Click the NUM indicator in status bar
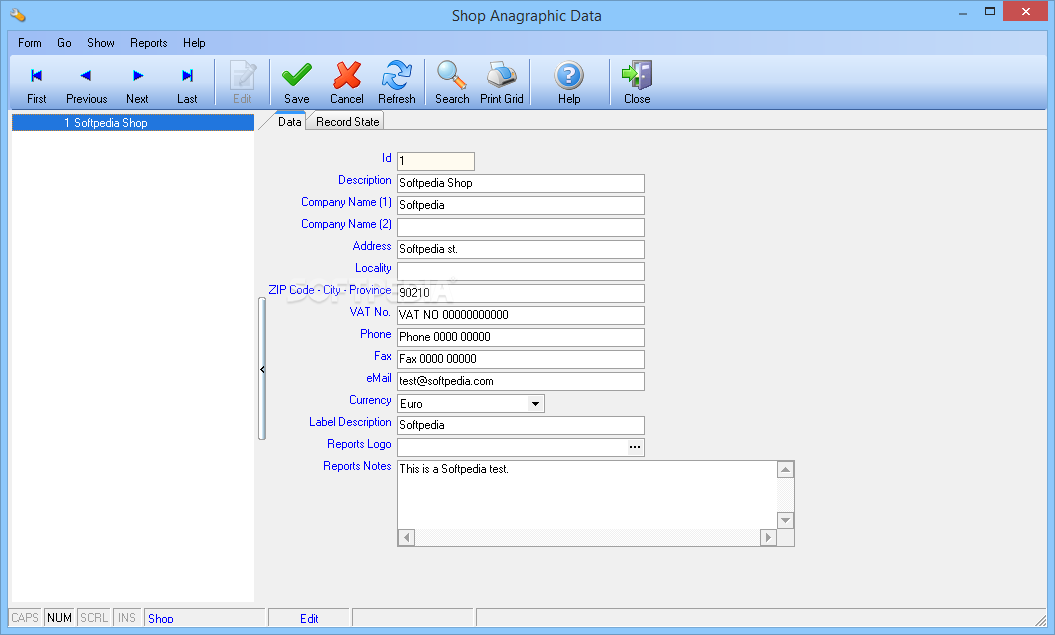Screen dimensions: 1055x635 59,618
